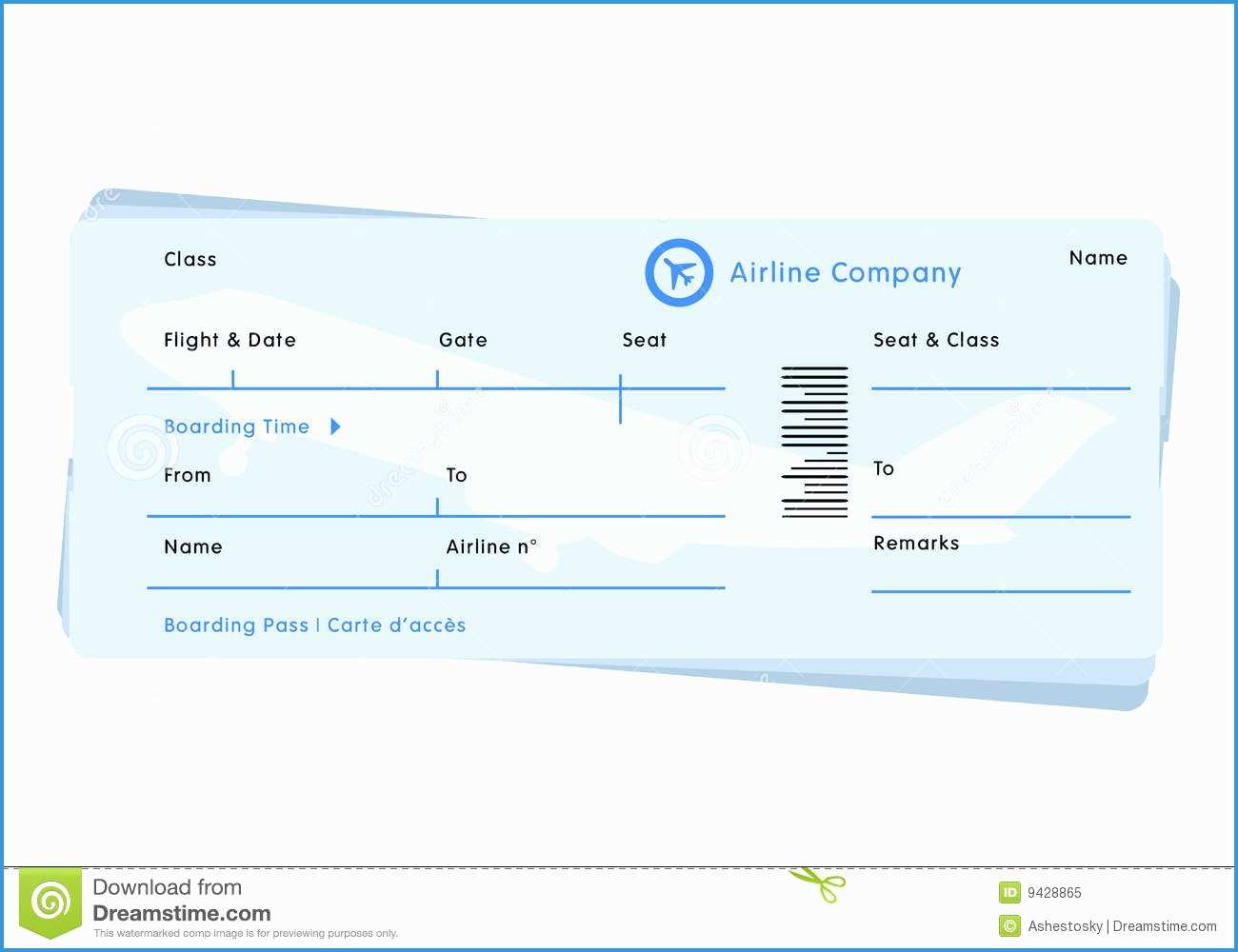Expand the Boarding Time entry
Screen dimensions: 1238x952
coord(236,426)
